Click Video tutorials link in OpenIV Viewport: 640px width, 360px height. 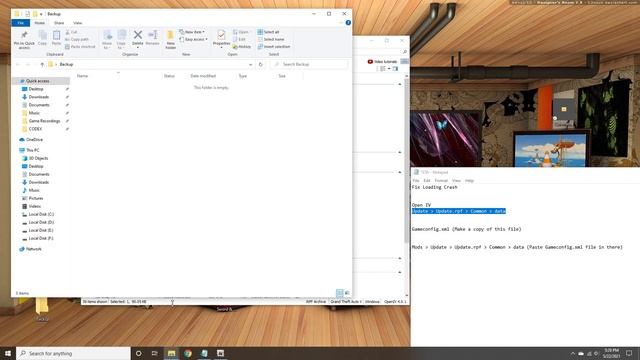tap(382, 62)
